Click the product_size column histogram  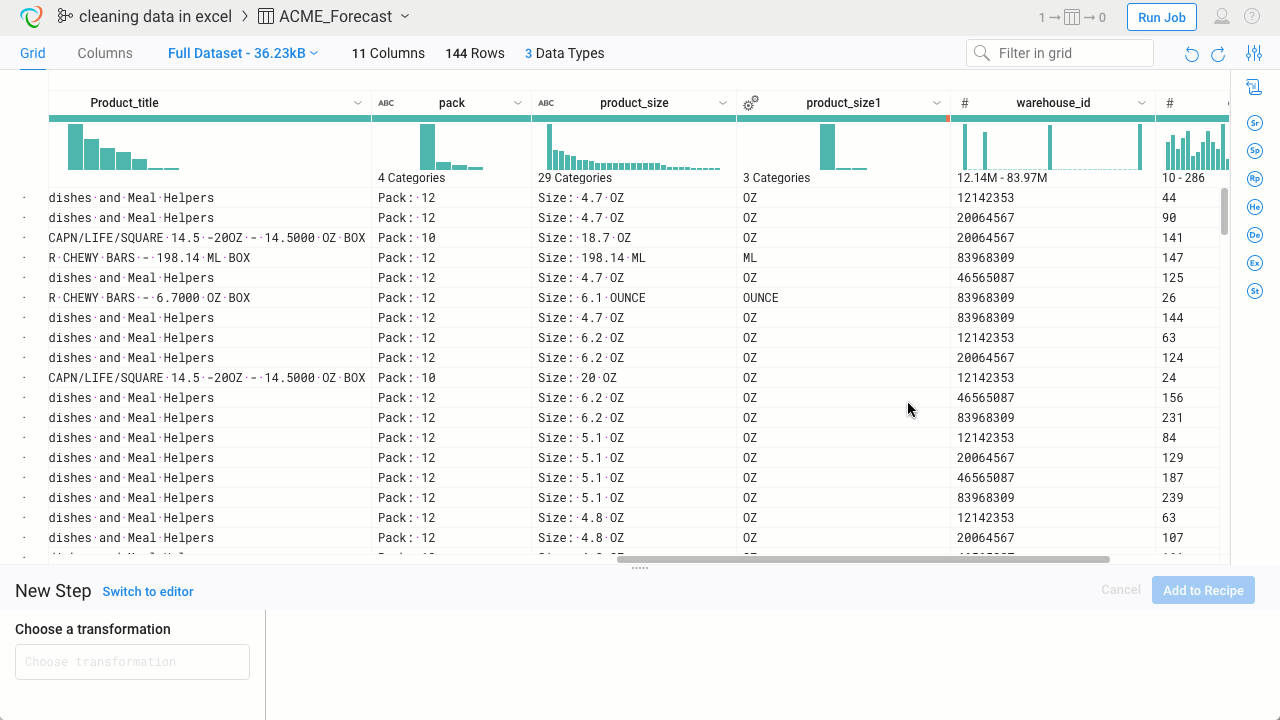pos(634,146)
